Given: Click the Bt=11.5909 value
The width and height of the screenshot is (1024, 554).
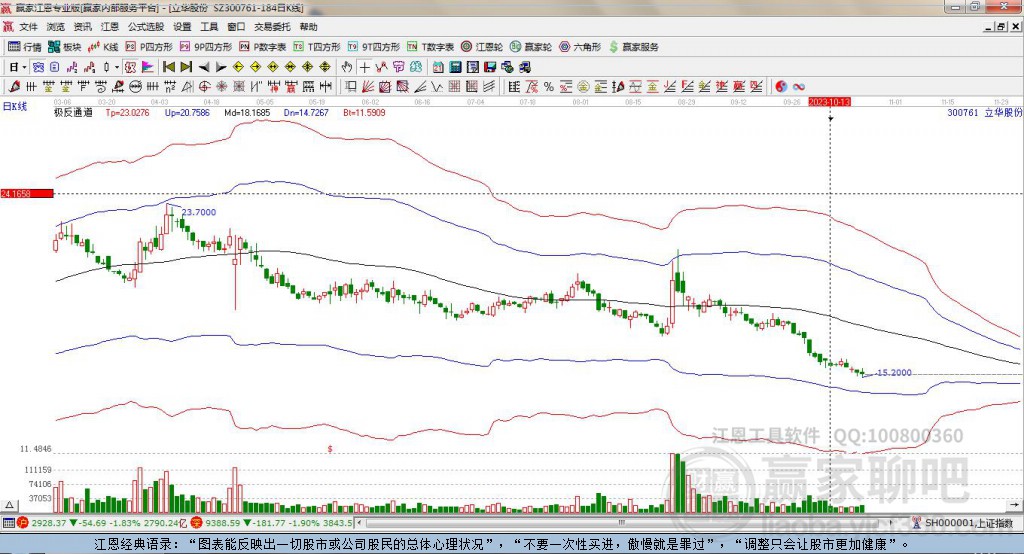Looking at the screenshot, I should [364, 112].
